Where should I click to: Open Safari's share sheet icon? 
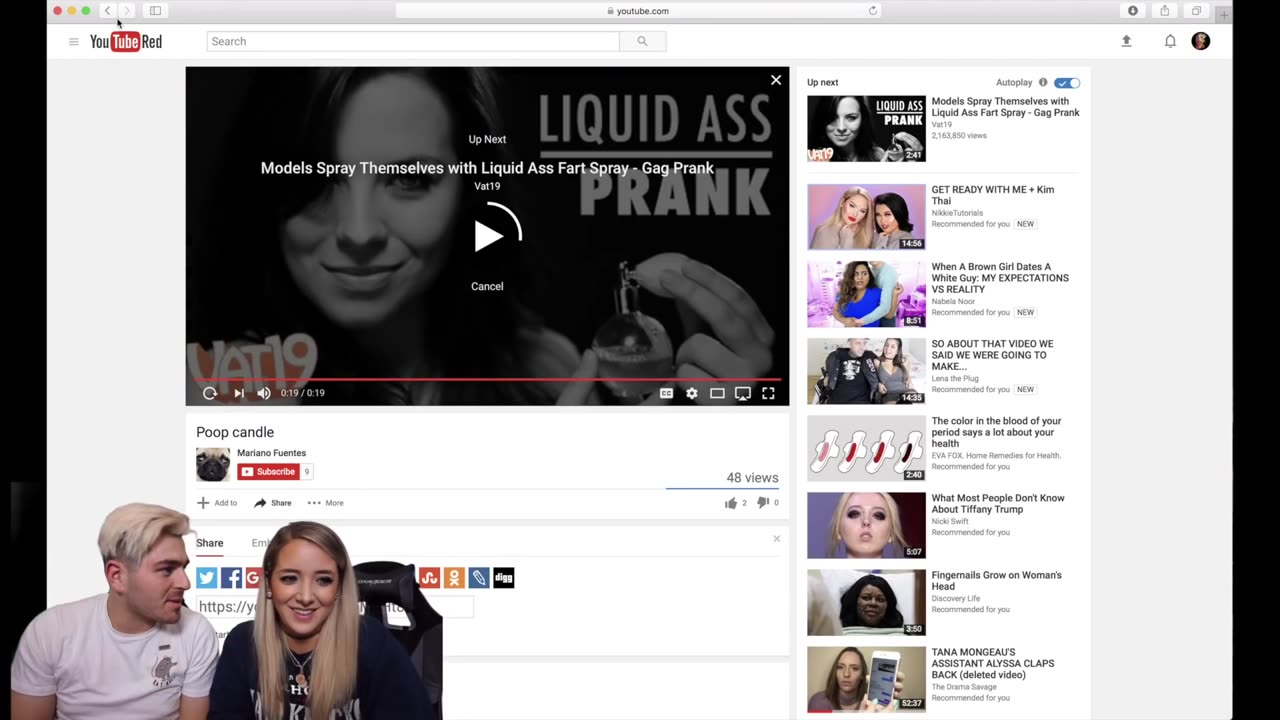(1164, 11)
